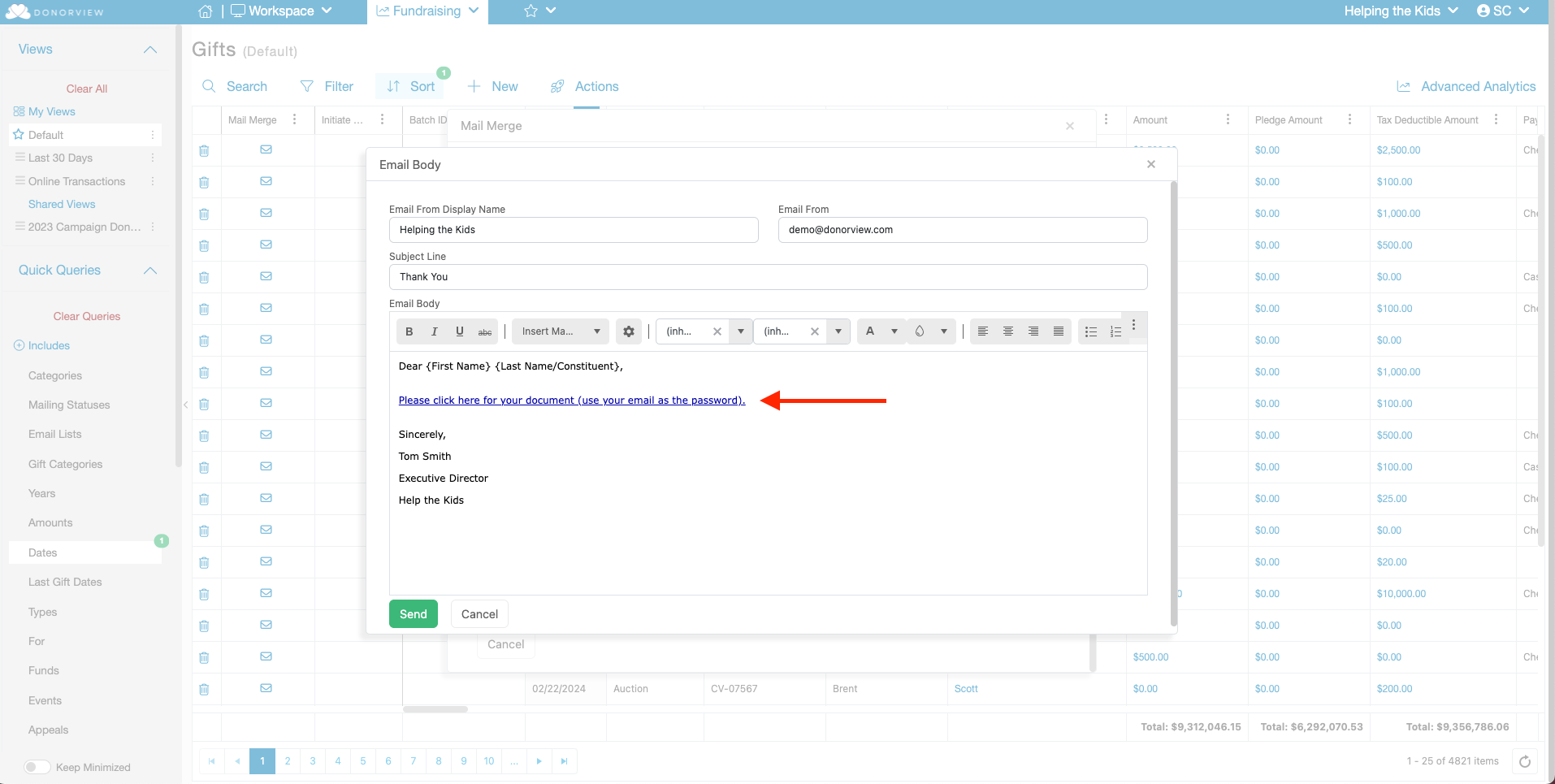The image size is (1555, 784).
Task: Click Clear Queries link
Action: [87, 316]
